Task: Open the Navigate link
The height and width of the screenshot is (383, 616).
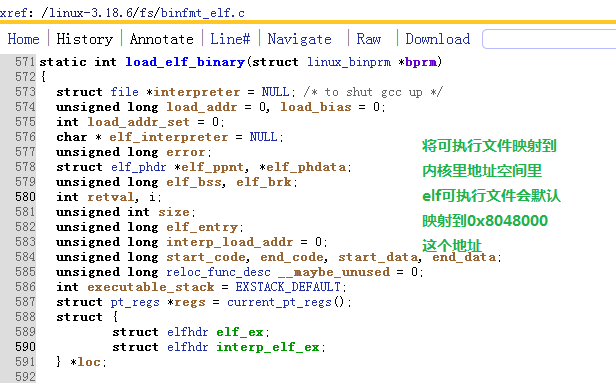Action: tap(299, 39)
